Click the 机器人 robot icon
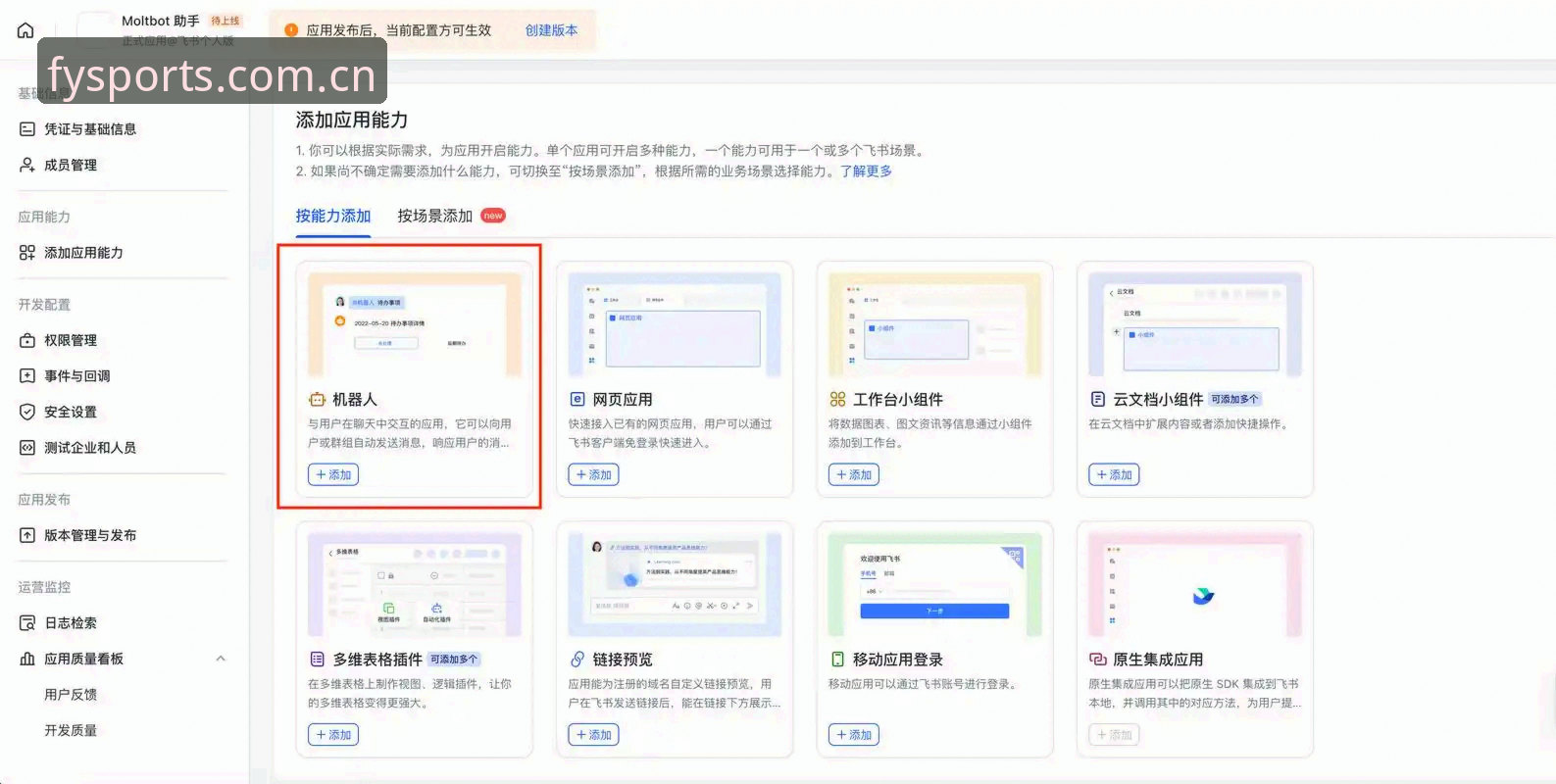This screenshot has width=1556, height=784. click(317, 400)
